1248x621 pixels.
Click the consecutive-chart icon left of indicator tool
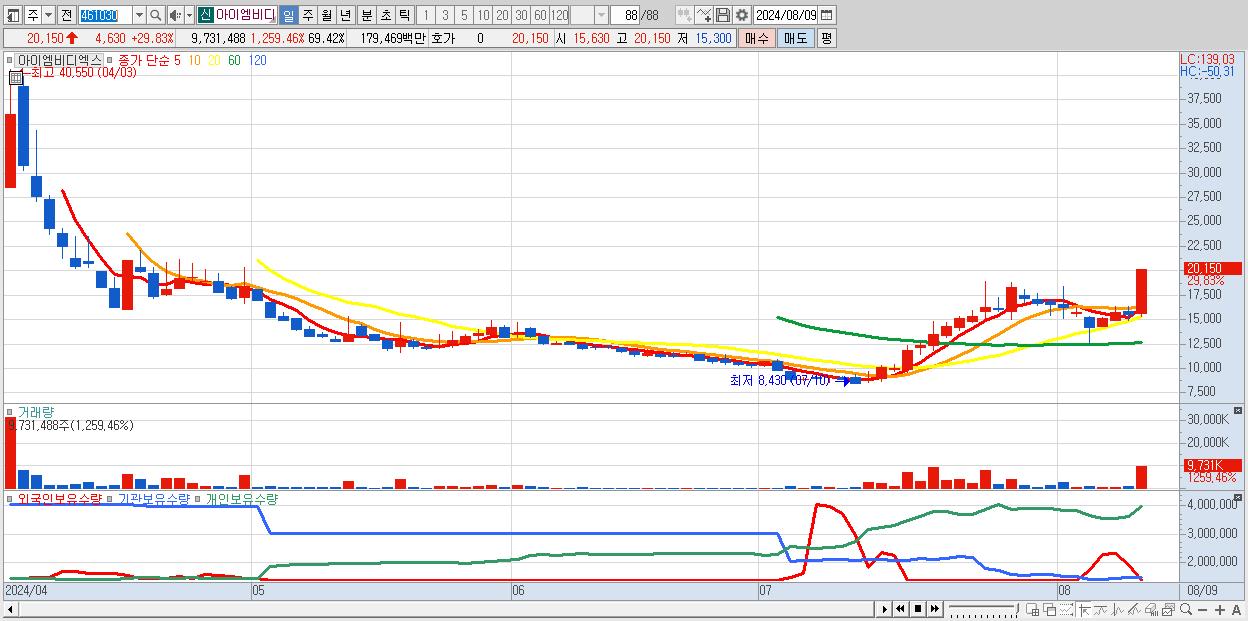[x=685, y=15]
